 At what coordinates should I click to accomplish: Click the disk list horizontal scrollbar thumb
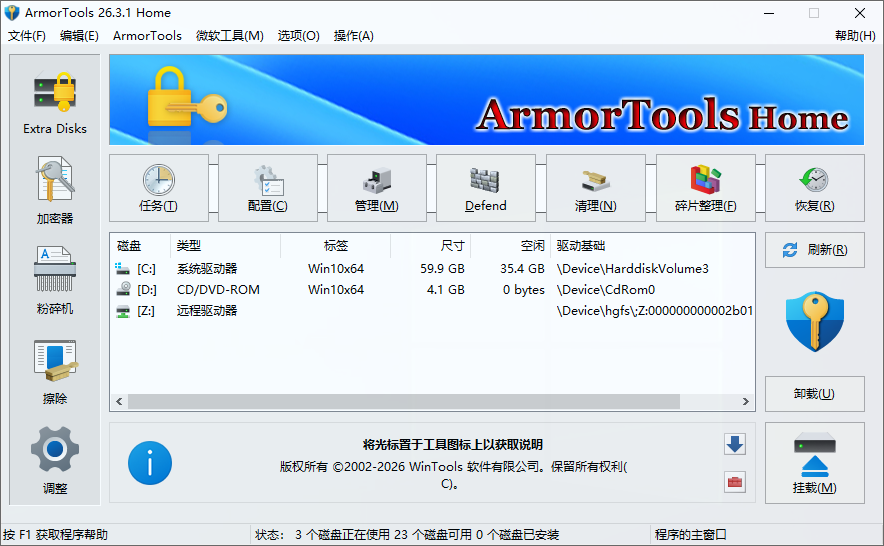404,402
